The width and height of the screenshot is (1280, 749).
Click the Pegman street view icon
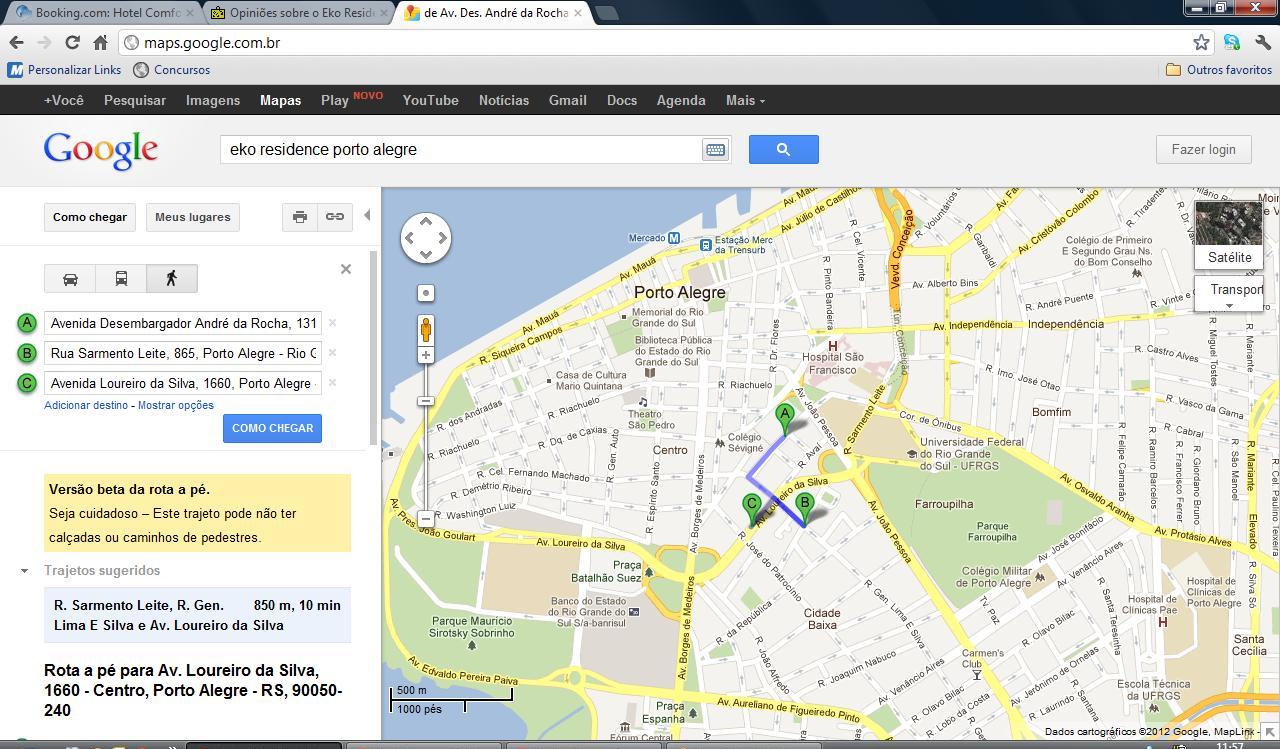point(426,329)
